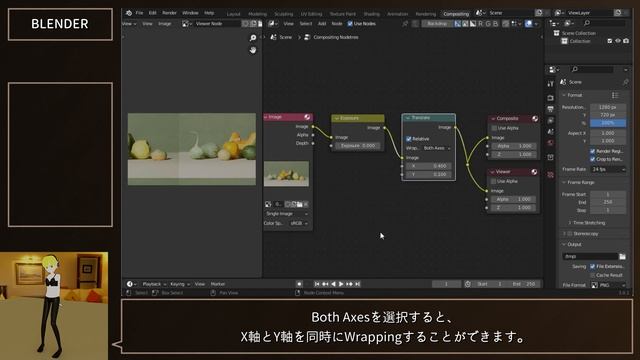The image size is (640, 360).
Task: Open the Render properties tab icon
Action: pos(550,98)
